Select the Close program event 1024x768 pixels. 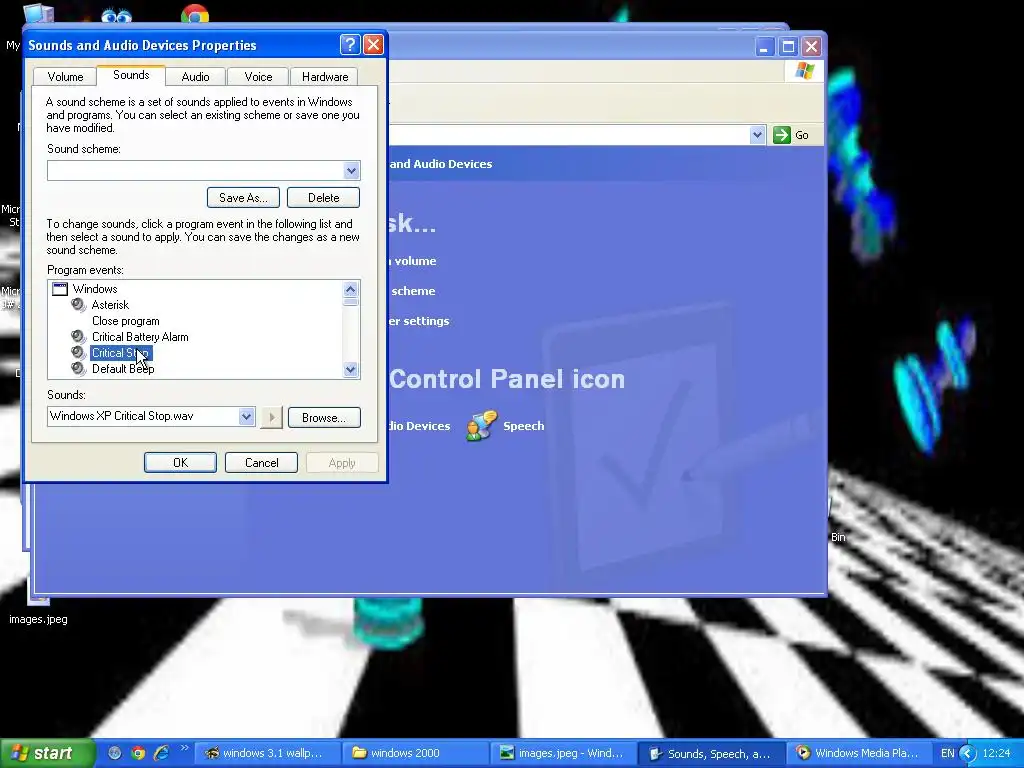pyautogui.click(x=125, y=321)
